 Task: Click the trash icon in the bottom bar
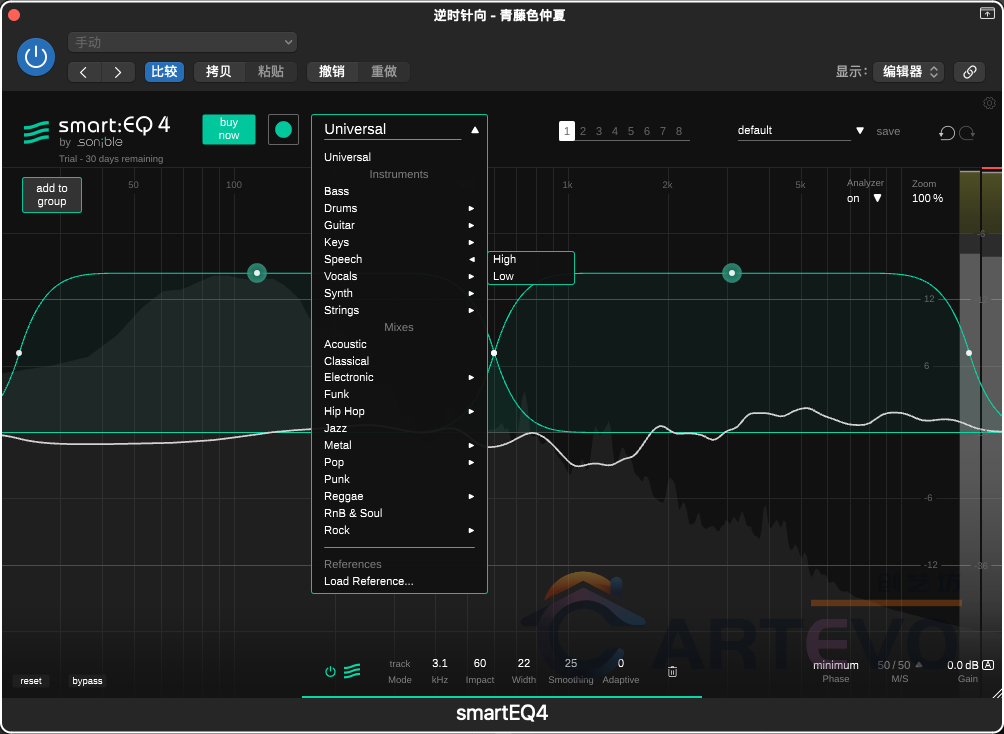click(672, 671)
